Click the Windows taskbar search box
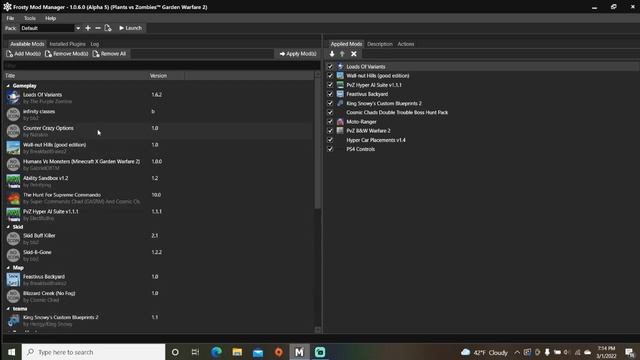 [x=93, y=352]
